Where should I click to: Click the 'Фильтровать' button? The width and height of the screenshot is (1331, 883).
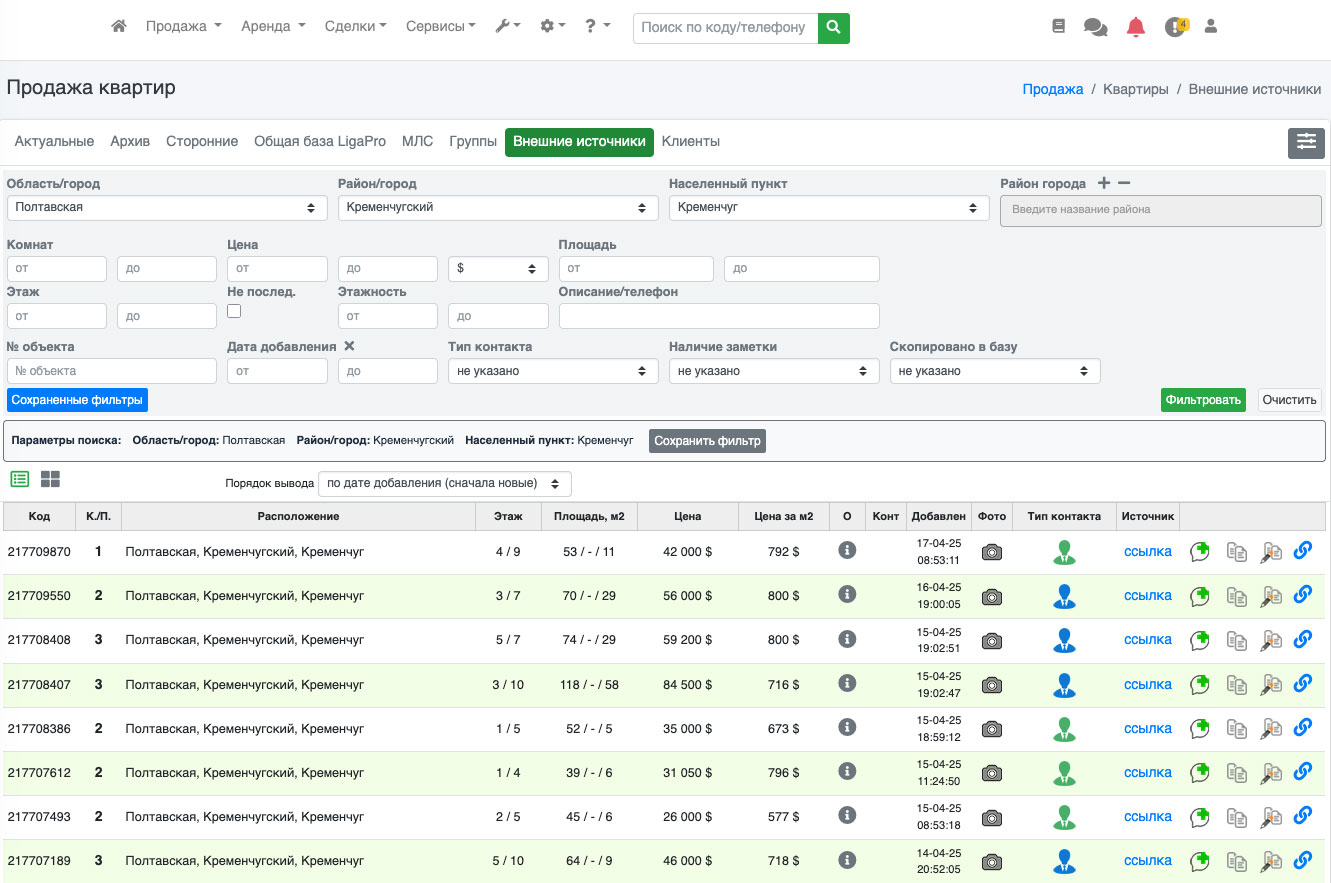coord(1203,400)
